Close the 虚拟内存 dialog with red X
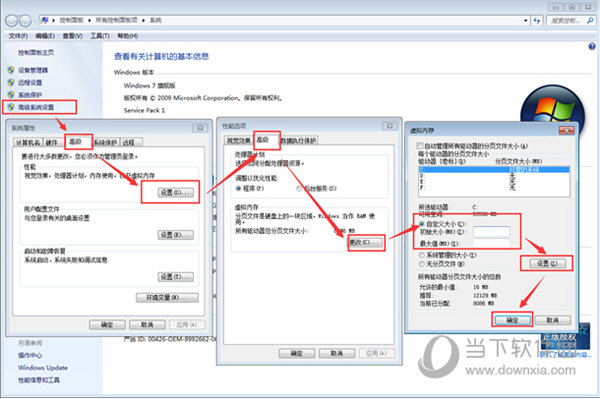600x399 pixels. (x=567, y=131)
